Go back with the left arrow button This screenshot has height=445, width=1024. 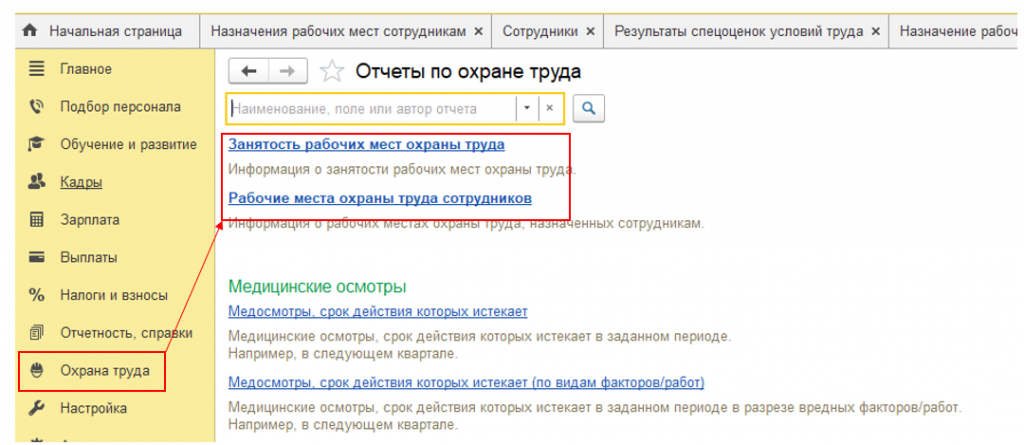tap(249, 72)
